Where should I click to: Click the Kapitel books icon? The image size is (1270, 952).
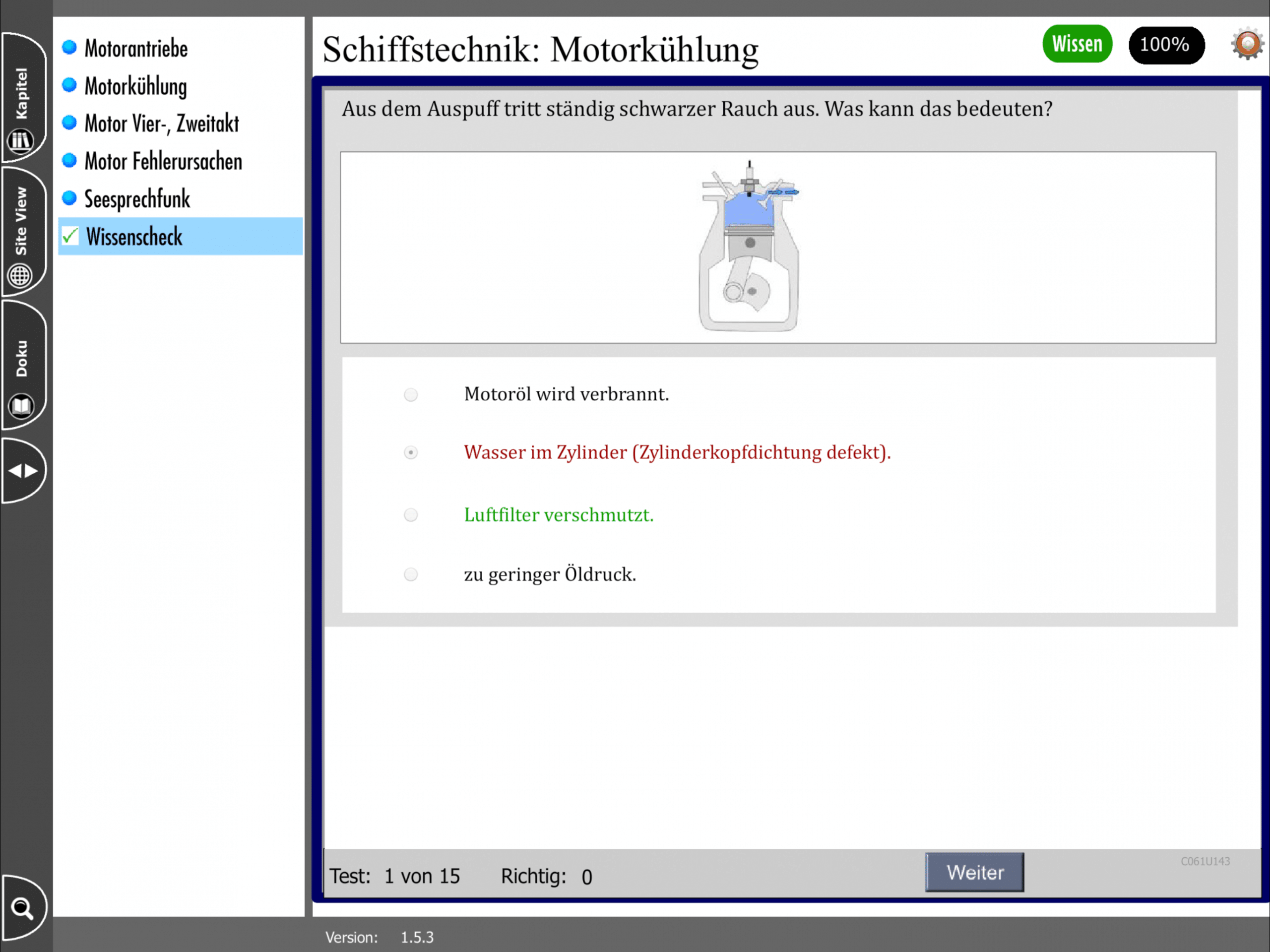tap(21, 141)
